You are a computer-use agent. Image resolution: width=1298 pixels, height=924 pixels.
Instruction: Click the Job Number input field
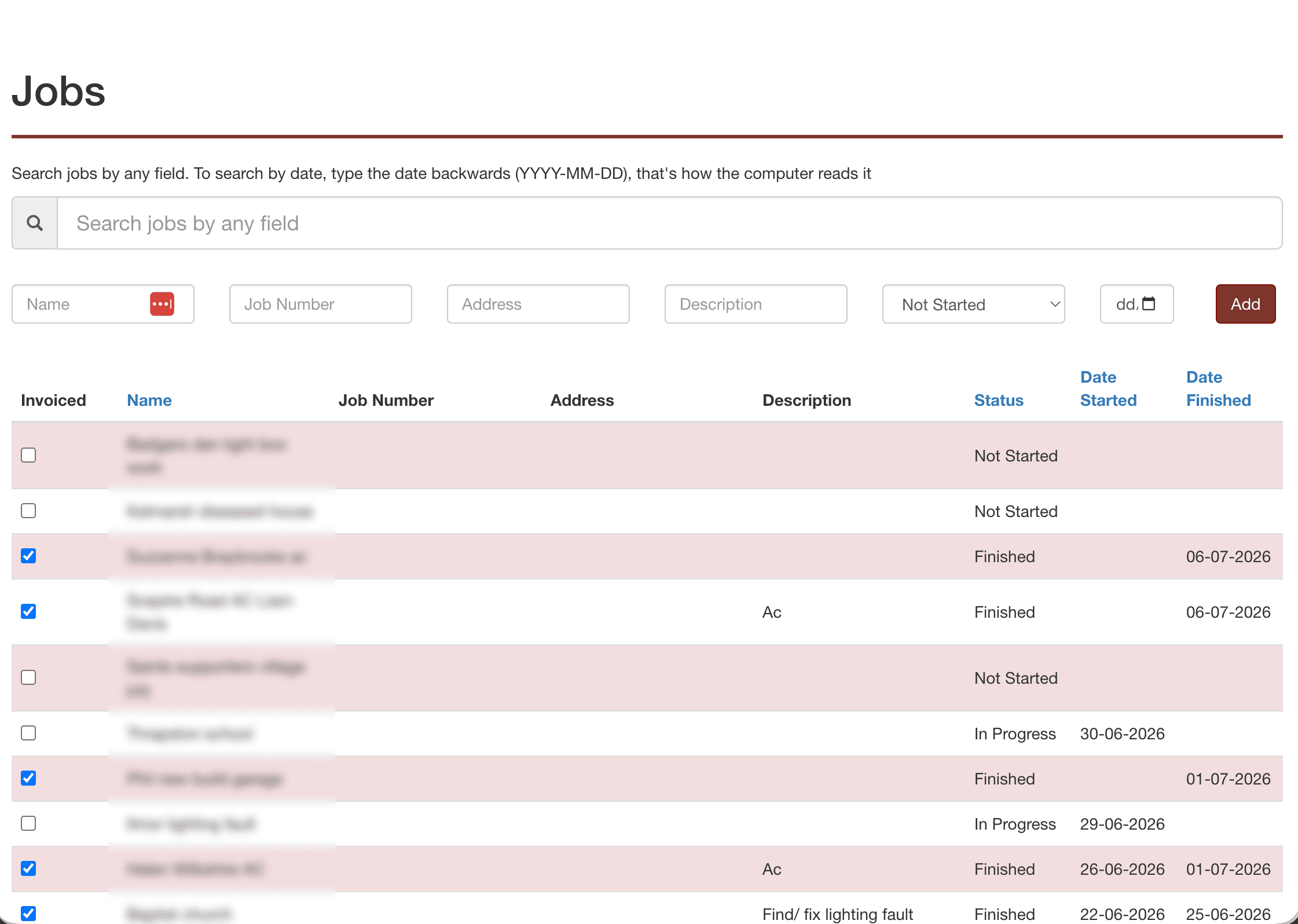pyautogui.click(x=321, y=304)
